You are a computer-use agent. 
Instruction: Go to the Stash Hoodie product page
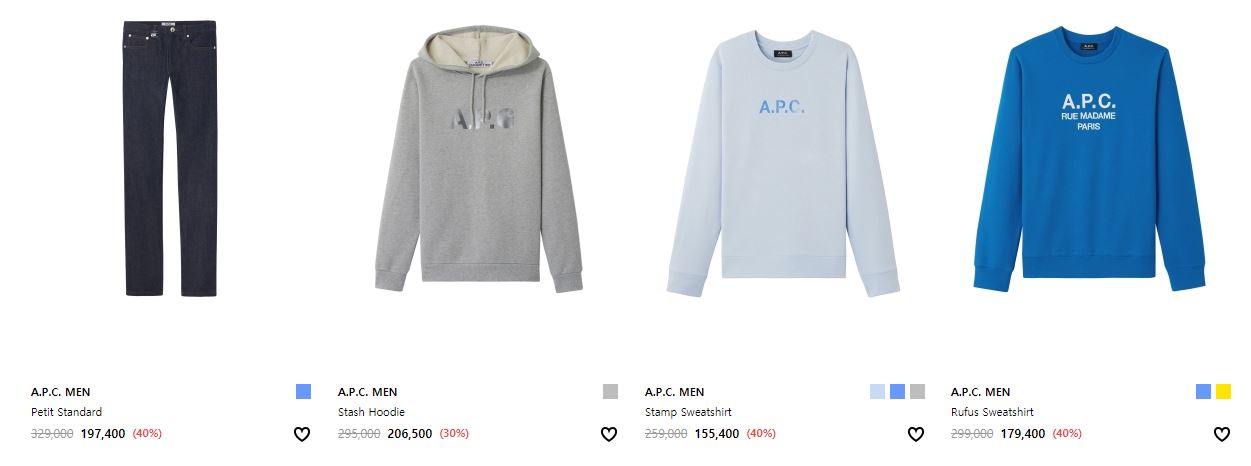tap(371, 412)
